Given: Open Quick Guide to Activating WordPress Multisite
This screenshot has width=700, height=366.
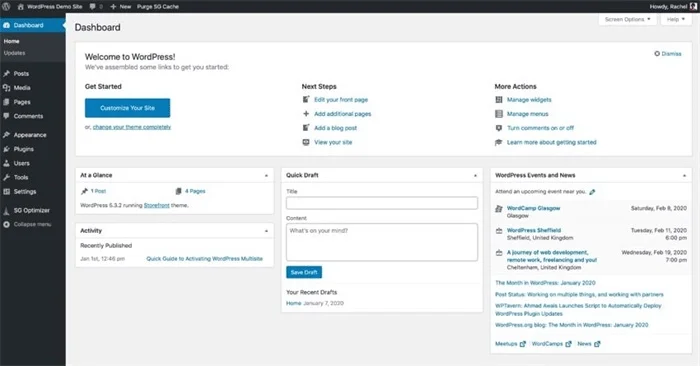Looking at the screenshot, I should coord(204,259).
